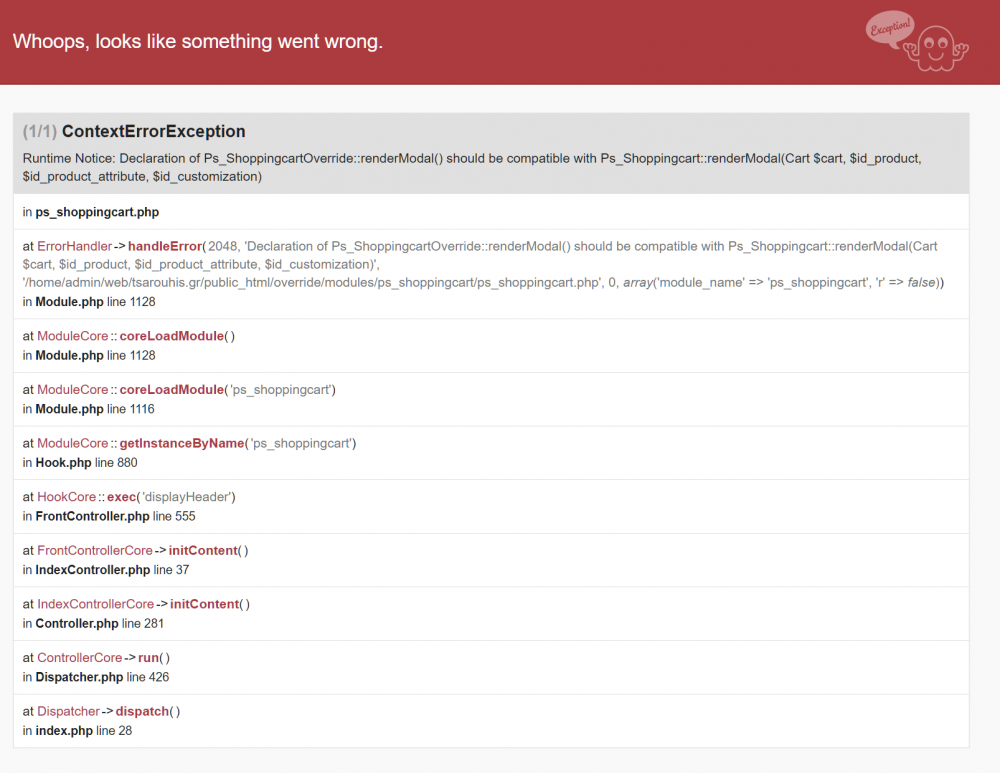Image resolution: width=1000 pixels, height=773 pixels.
Task: Open the handleError method link
Action: pos(165,246)
